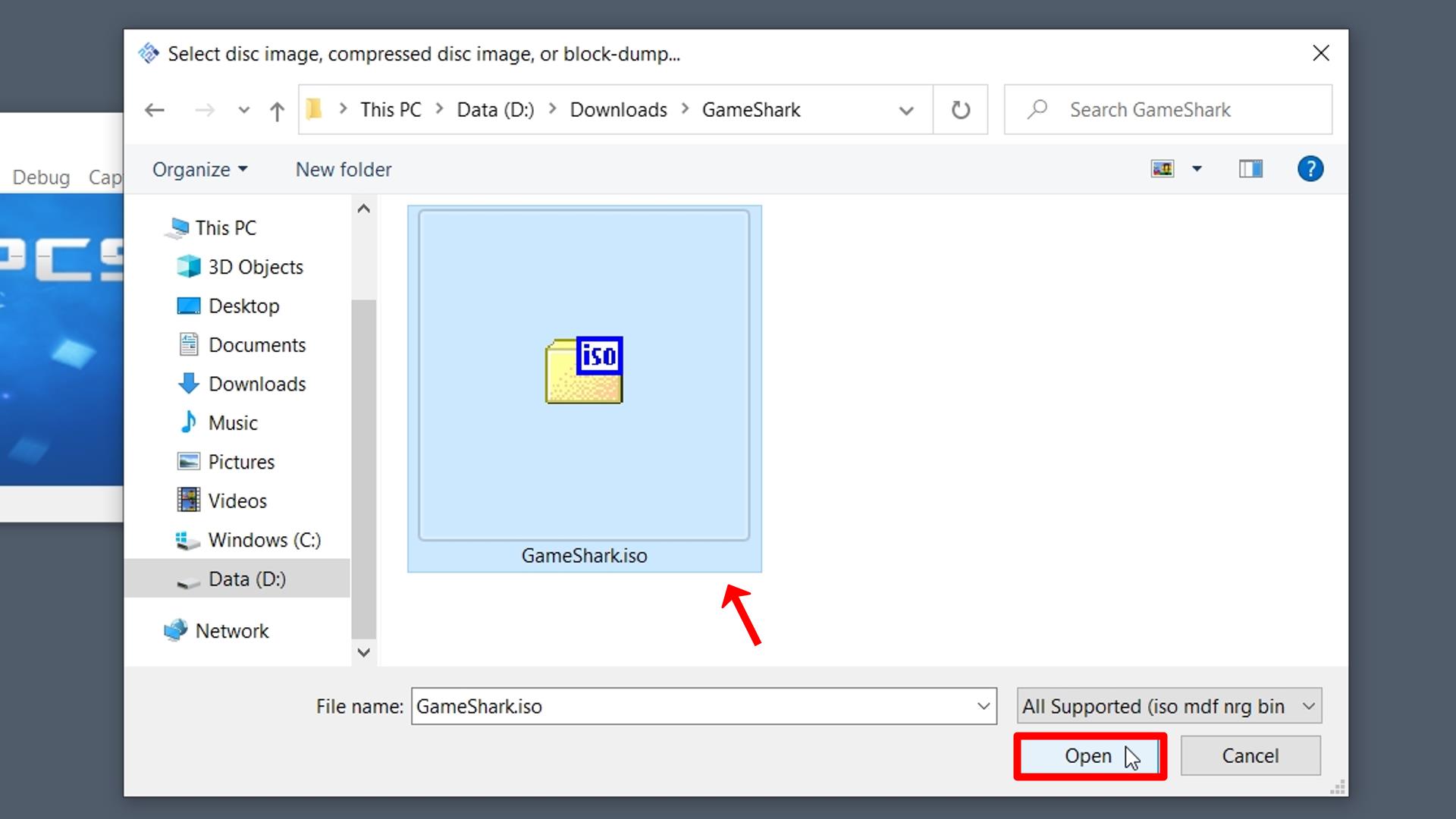Select 'GameShark' in the address breadcrumb
This screenshot has height=819, width=1456.
tap(751, 110)
